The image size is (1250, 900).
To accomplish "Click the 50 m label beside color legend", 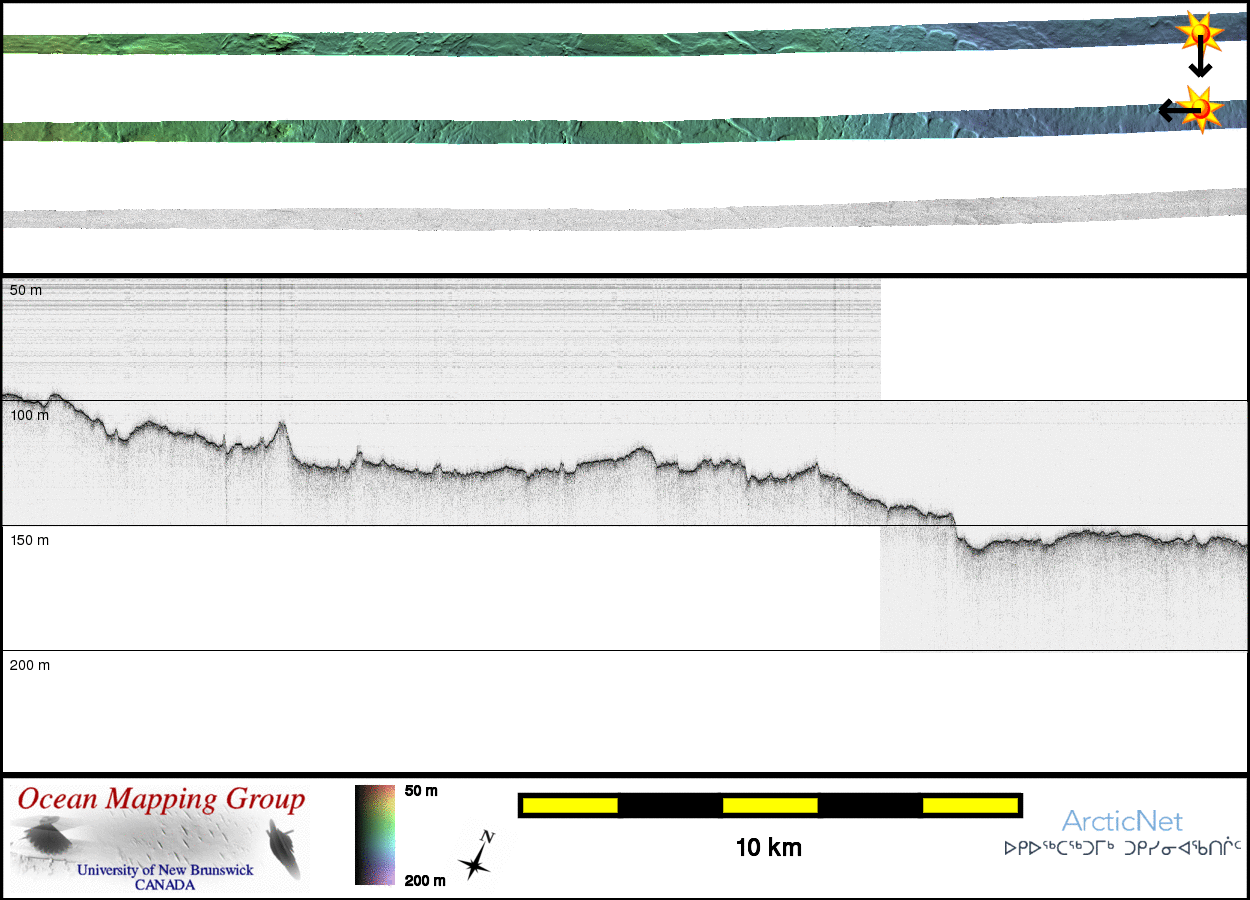I will [x=421, y=791].
